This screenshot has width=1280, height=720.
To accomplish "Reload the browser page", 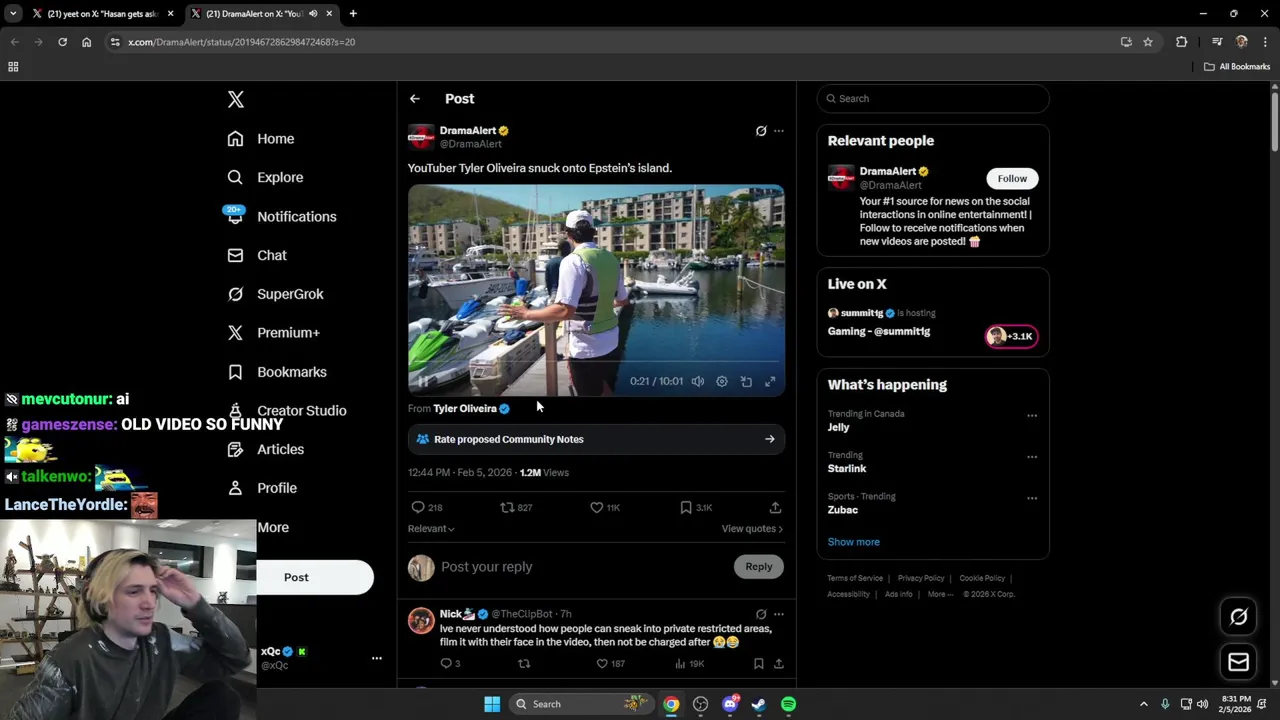I will [62, 42].
